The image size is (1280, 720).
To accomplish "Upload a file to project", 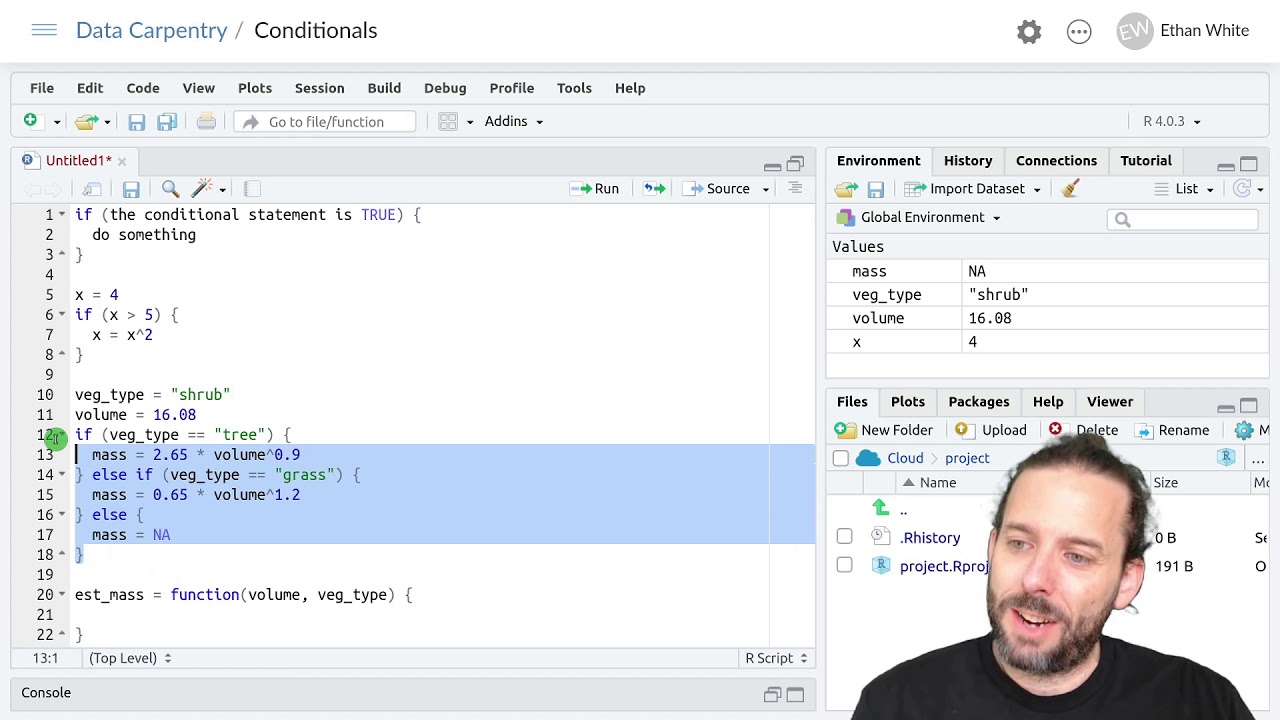I will 991,430.
